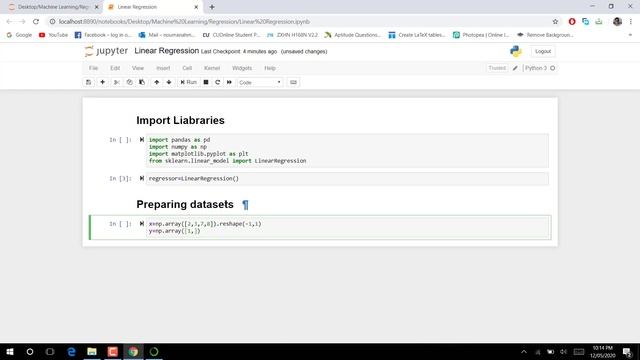Image resolution: width=640 pixels, height=360 pixels.
Task: Run the import libraries cell via its run icon
Action: (142, 140)
